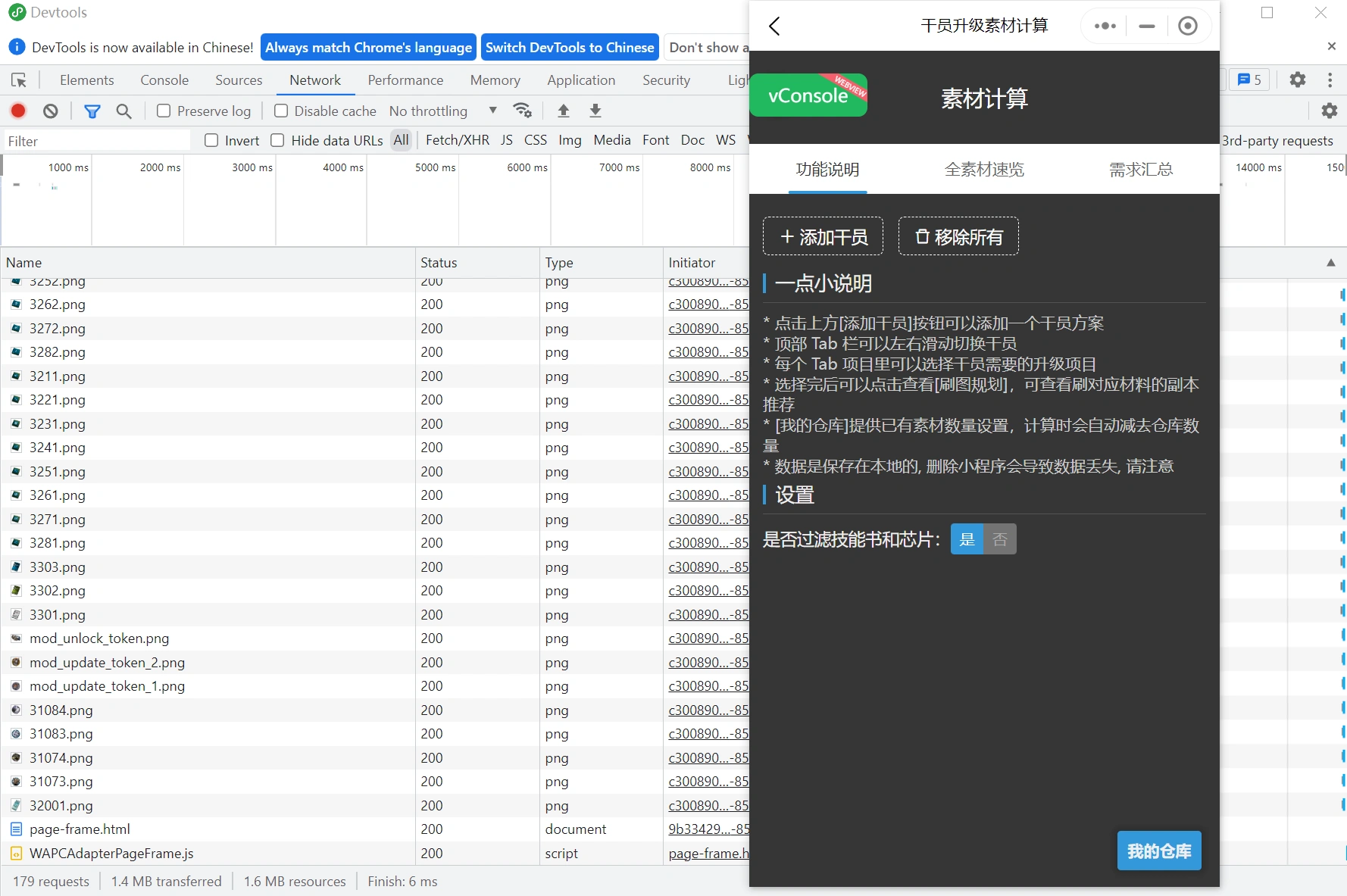Open network search with magnifier icon
This screenshot has height=896, width=1347.
point(124,111)
